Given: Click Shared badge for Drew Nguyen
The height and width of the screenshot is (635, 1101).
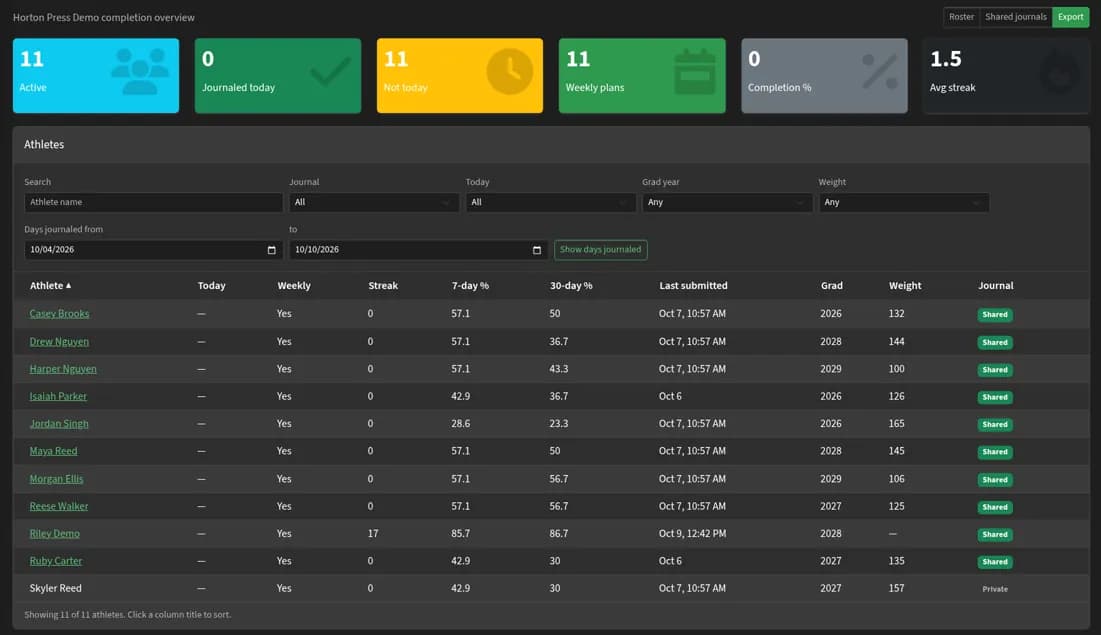Looking at the screenshot, I should pyautogui.click(x=995, y=343).
